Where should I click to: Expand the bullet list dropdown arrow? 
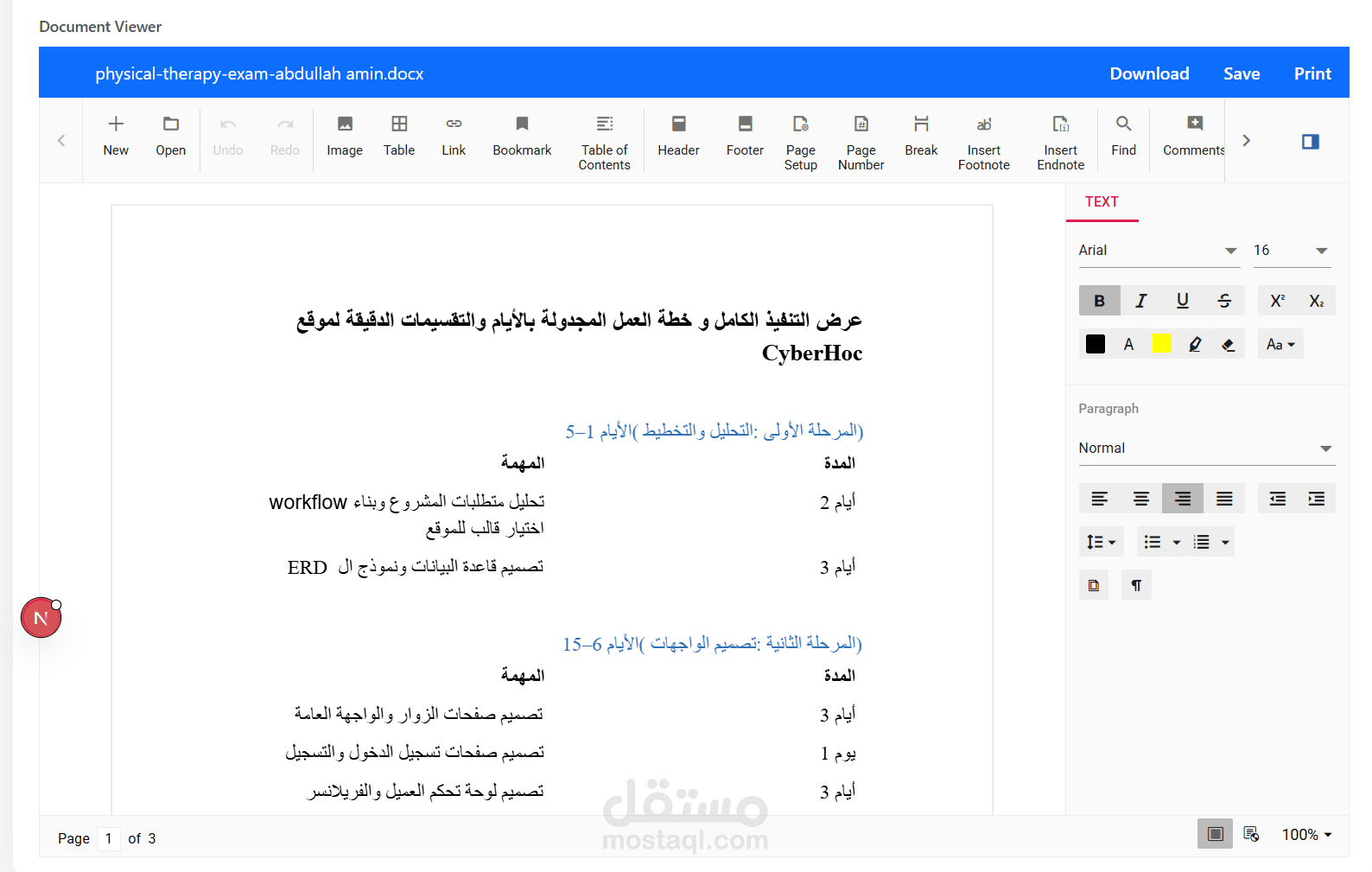[x=1176, y=542]
